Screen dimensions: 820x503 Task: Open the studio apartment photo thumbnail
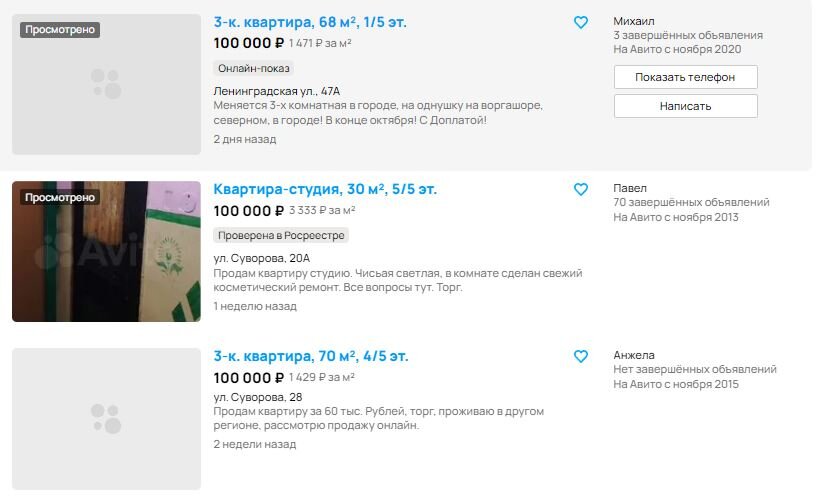click(x=107, y=252)
